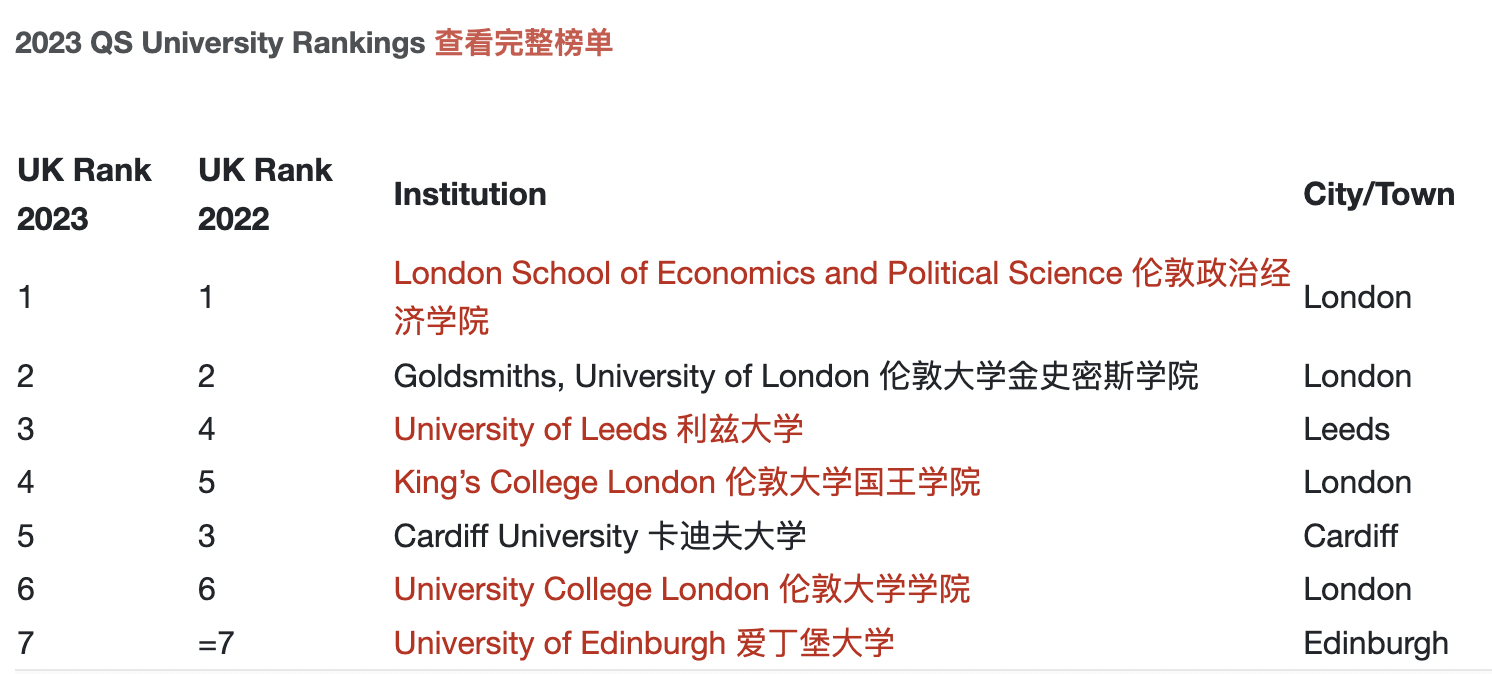Image resolution: width=1492 pixels, height=674 pixels.
Task: Click the Edinburgh cell in City/Town column
Action: click(1375, 643)
